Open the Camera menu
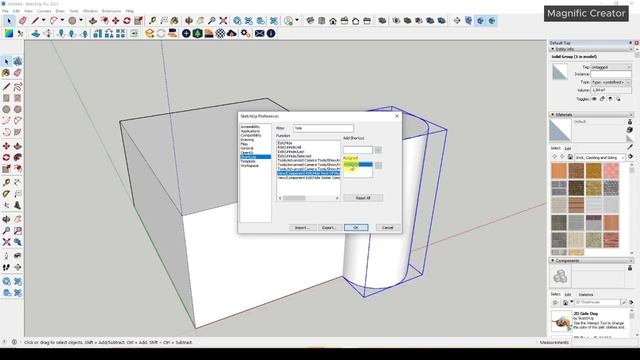Screen dimensions: 640x360 [x=44, y=11]
